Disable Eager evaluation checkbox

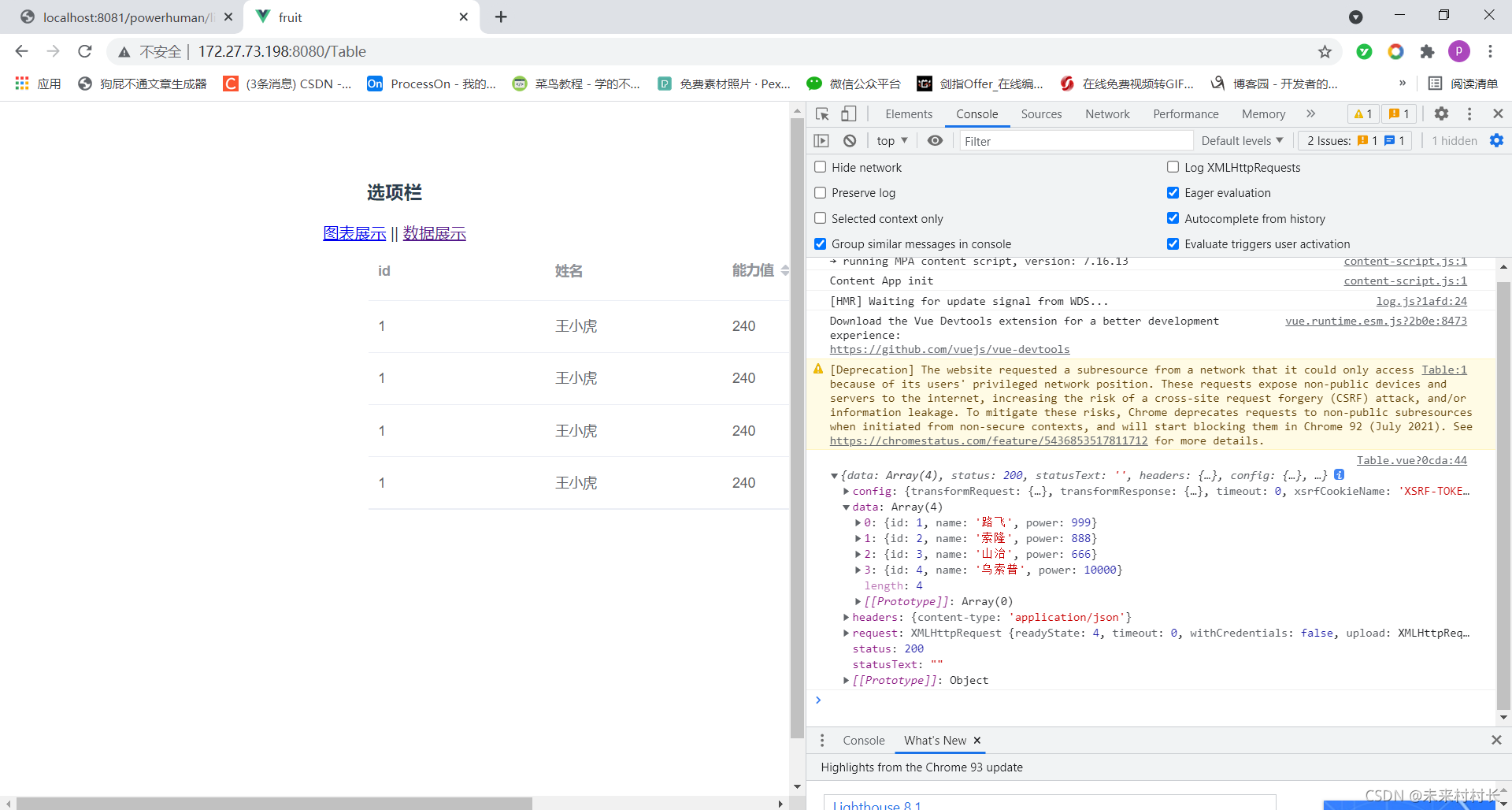click(1173, 193)
